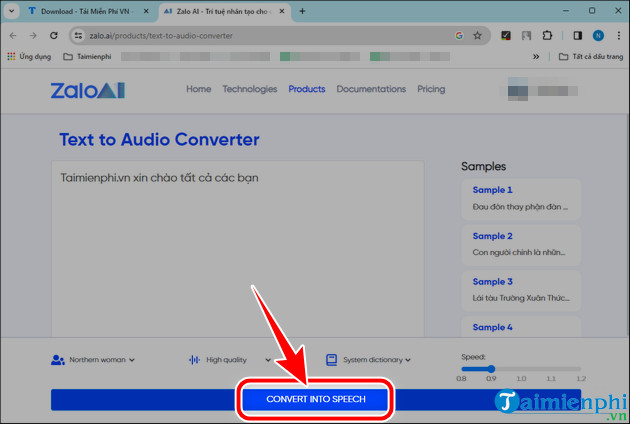Screen dimensions: 630x424
Task: Click the browser back arrow
Action: pos(13,34)
